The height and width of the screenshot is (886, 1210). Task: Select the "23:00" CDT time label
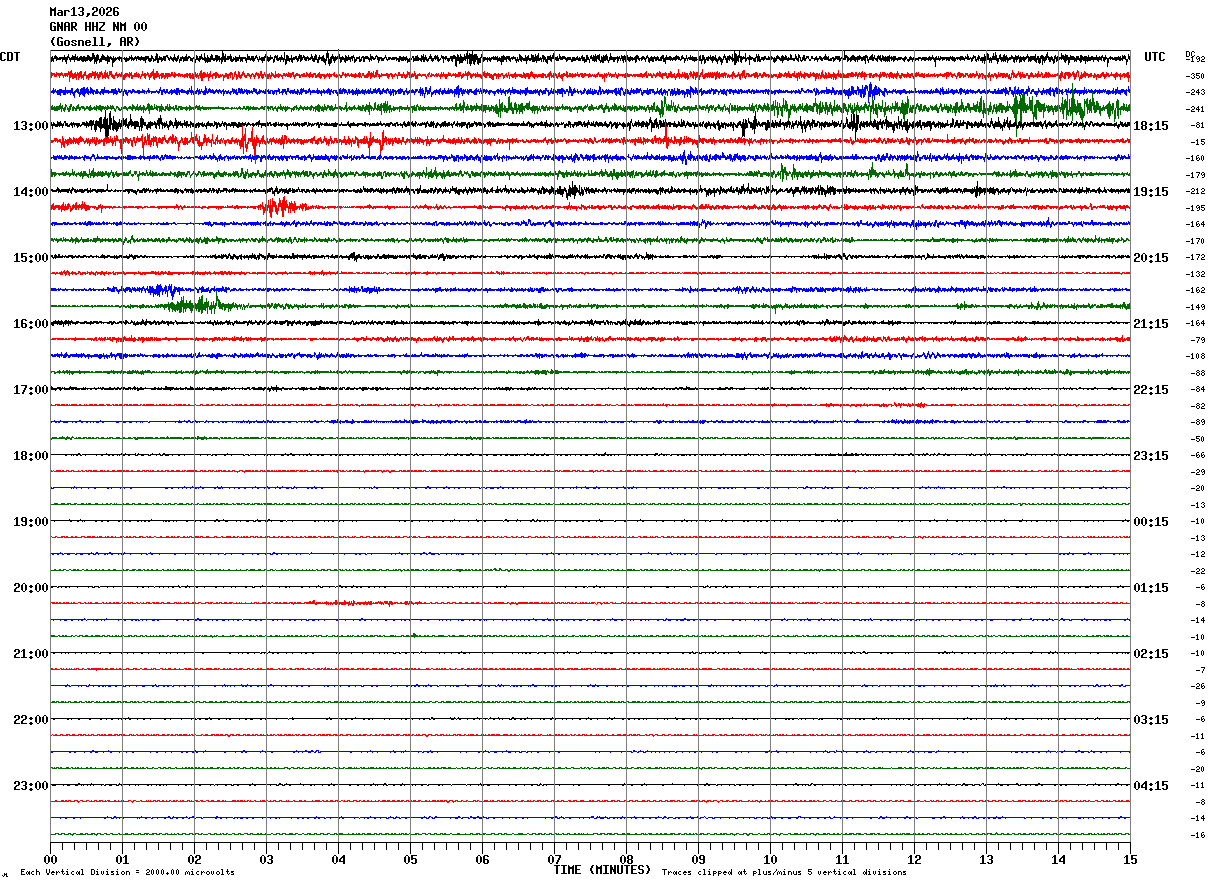pyautogui.click(x=31, y=786)
